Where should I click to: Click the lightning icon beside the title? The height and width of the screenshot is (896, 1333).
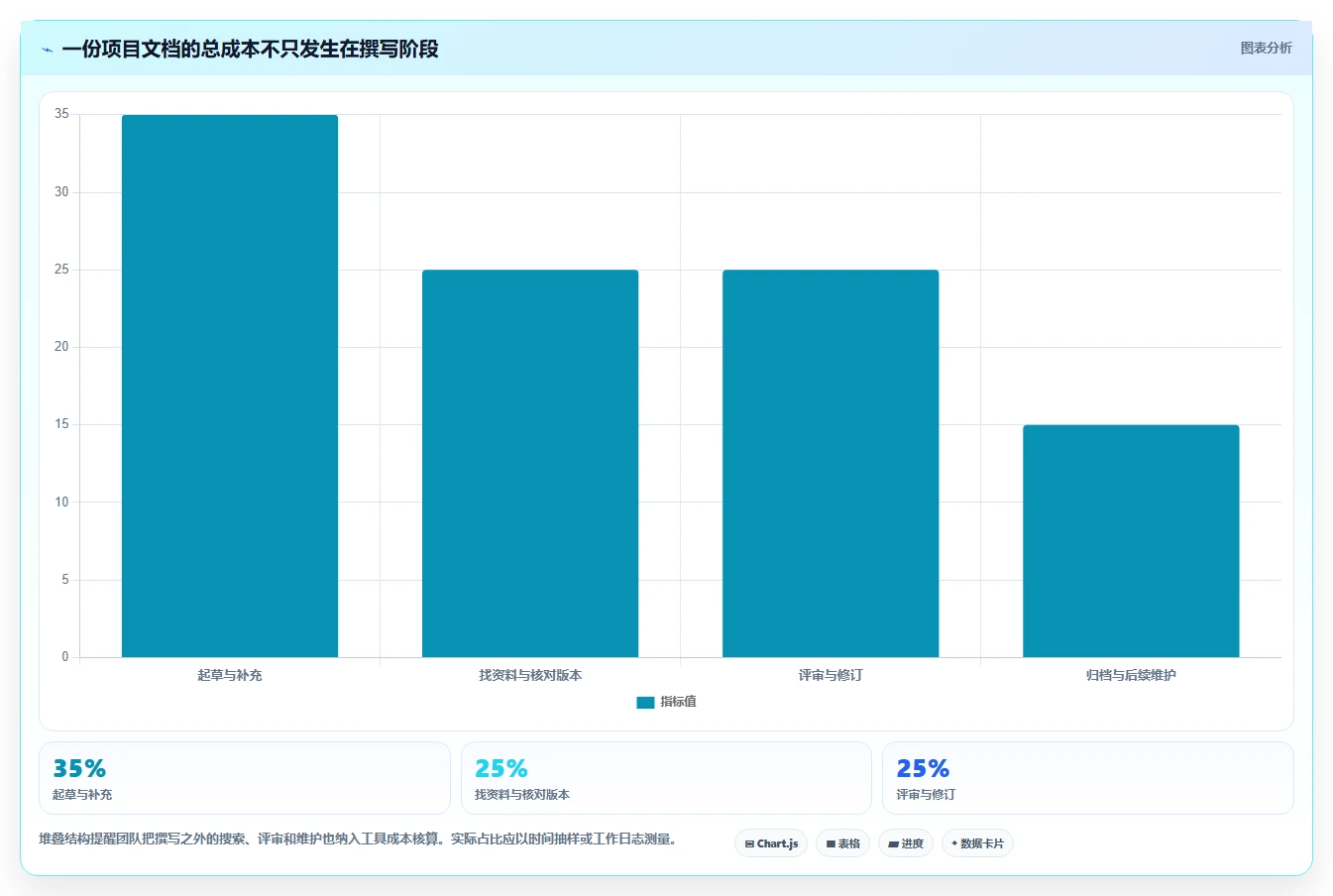(x=47, y=50)
